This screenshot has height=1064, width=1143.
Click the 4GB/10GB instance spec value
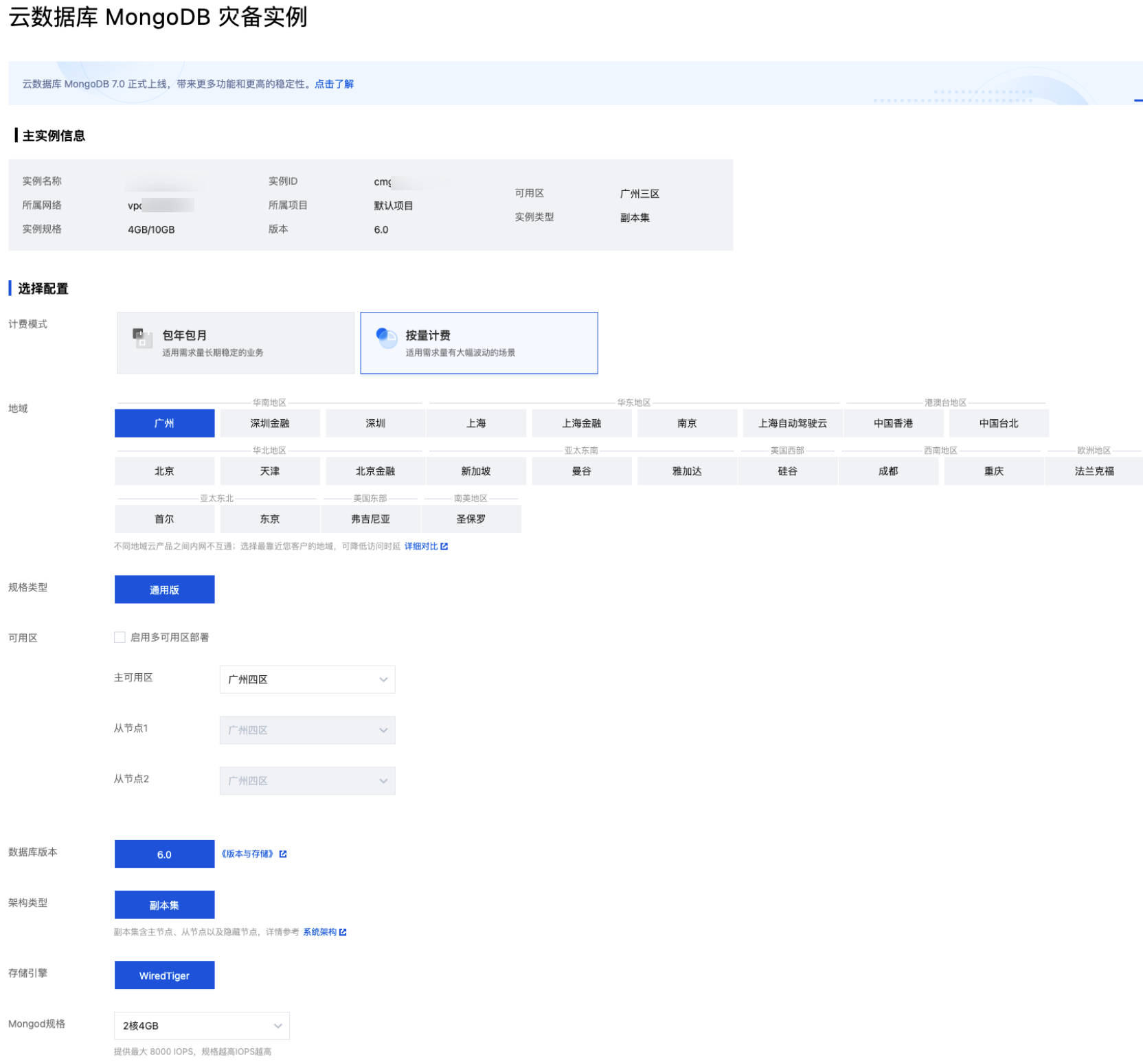coord(151,229)
